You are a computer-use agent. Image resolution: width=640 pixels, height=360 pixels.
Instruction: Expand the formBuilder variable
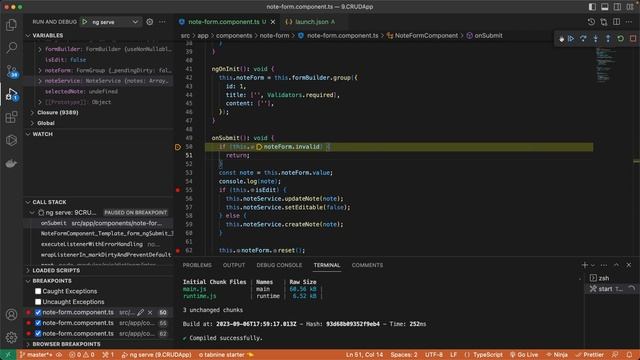40,49
